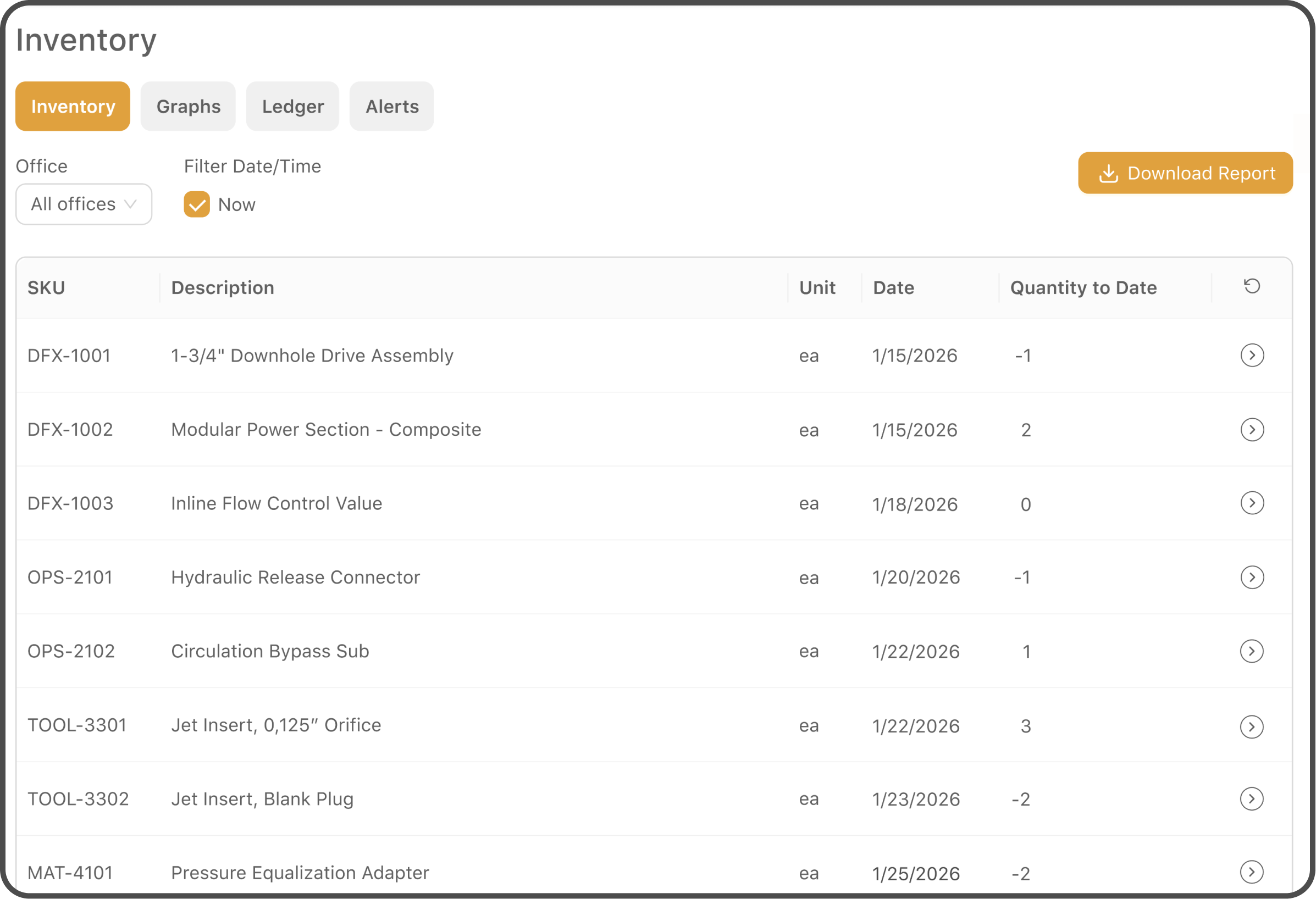Screen dimensions: 1316x899
Task: Open details chevron for DFX-1001
Action: coord(1253,355)
